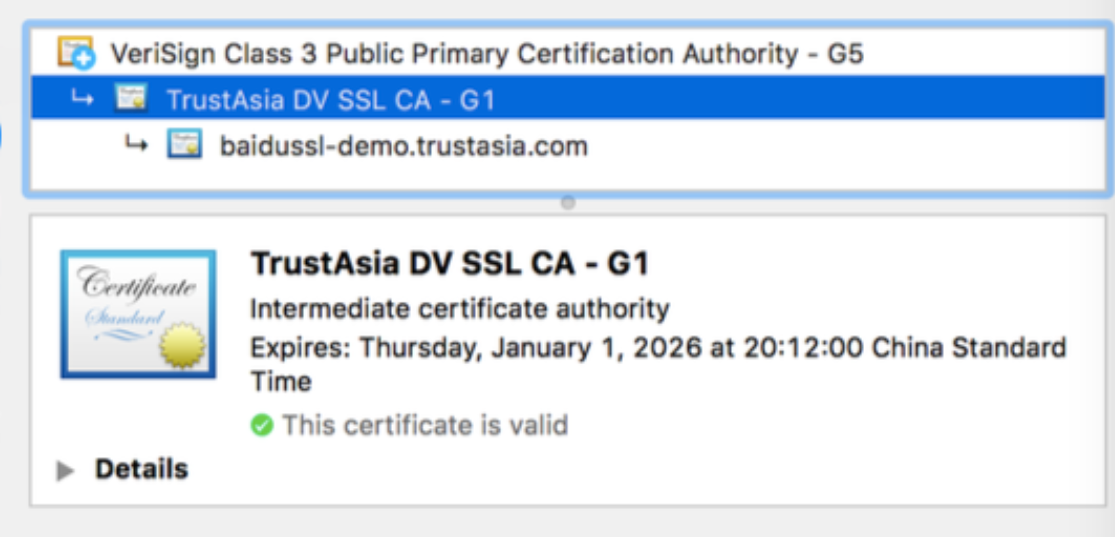The width and height of the screenshot is (1115, 537).
Task: Click the Details label
Action: point(141,469)
